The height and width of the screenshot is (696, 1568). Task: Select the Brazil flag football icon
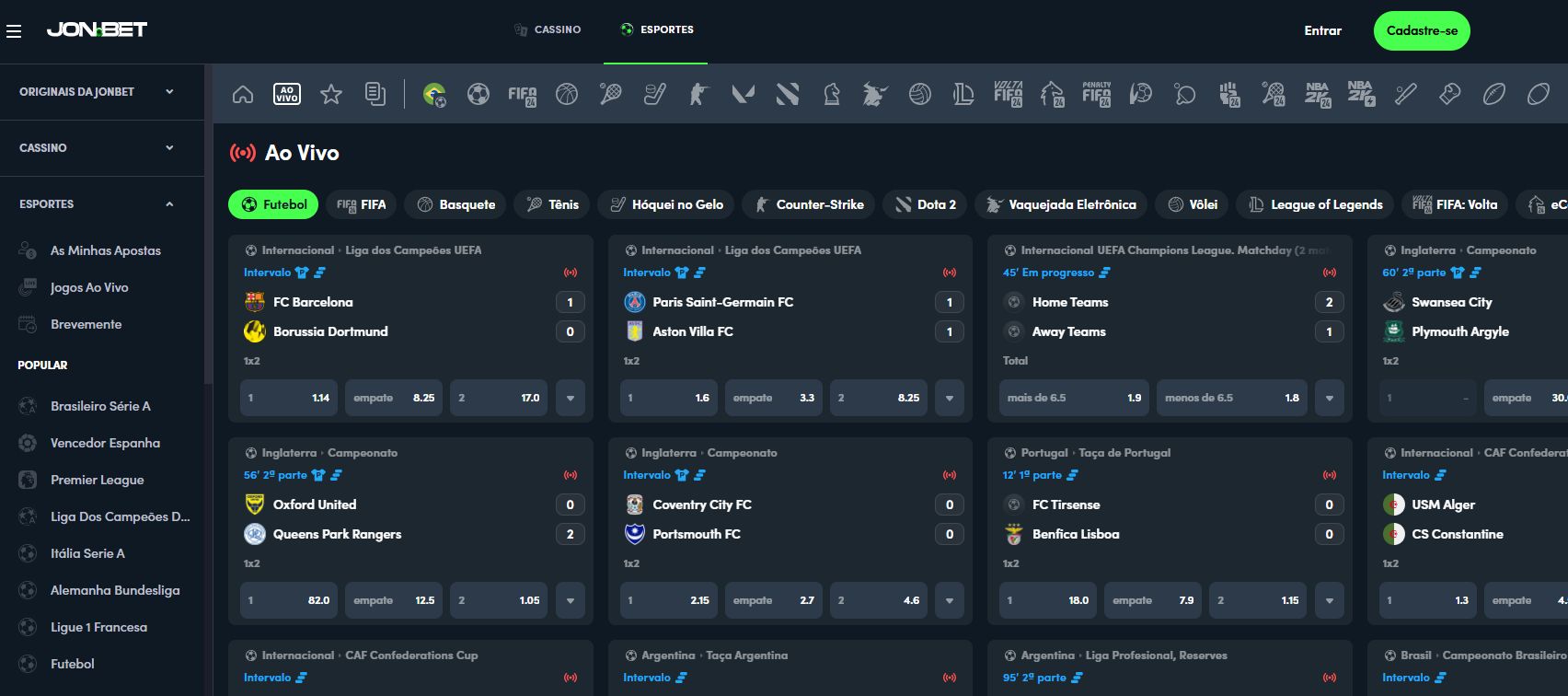(x=434, y=94)
